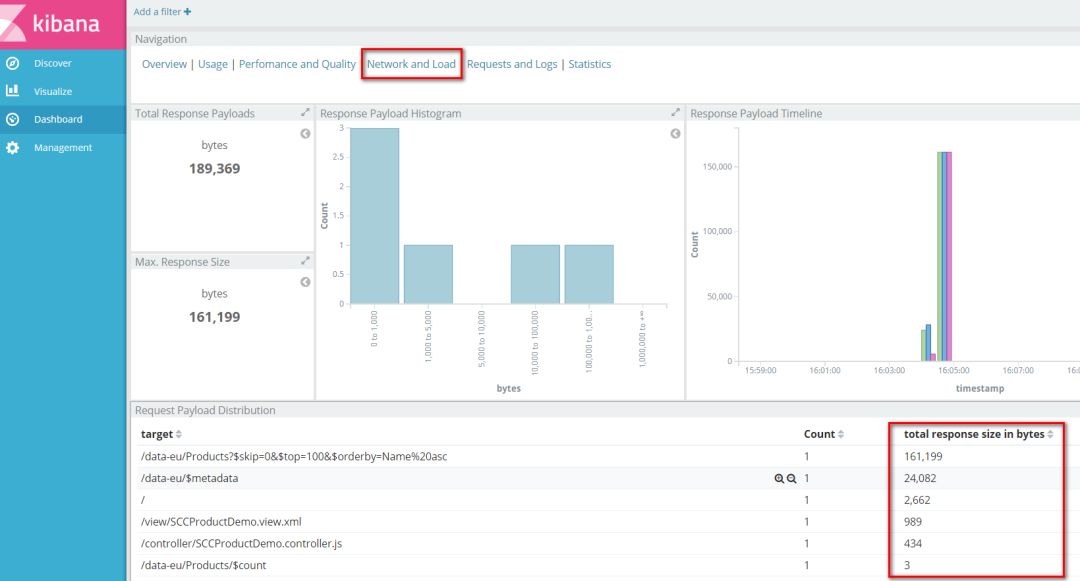The height and width of the screenshot is (581, 1080).
Task: Filter for the /data-eu/$metadata value using zoom-in icon
Action: click(x=779, y=478)
